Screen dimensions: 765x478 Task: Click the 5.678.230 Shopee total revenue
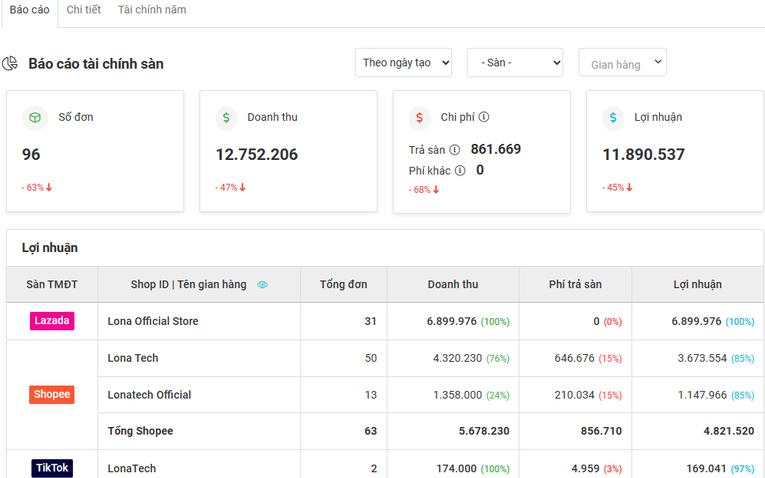(x=484, y=431)
